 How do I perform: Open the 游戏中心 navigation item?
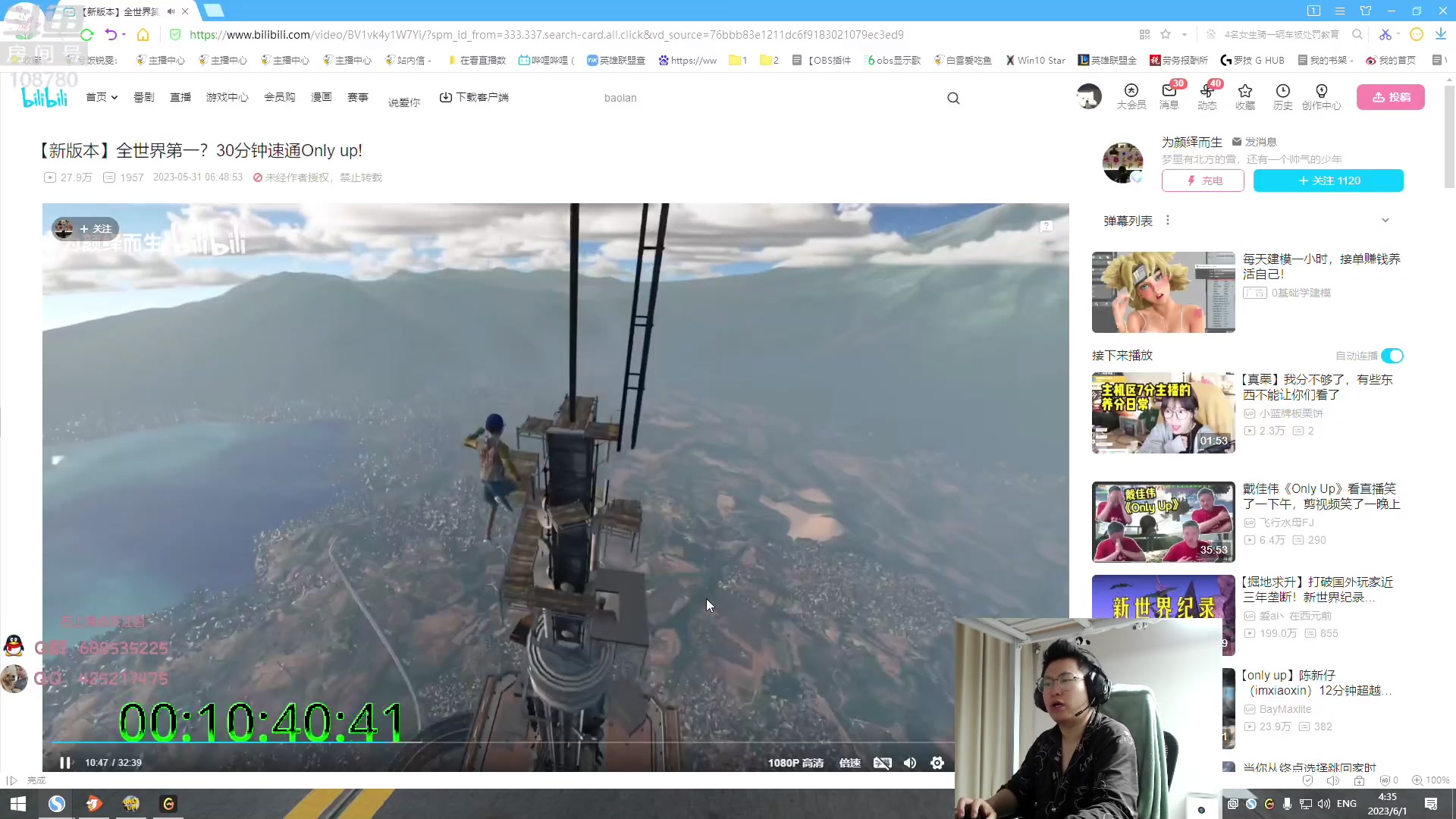tap(227, 97)
